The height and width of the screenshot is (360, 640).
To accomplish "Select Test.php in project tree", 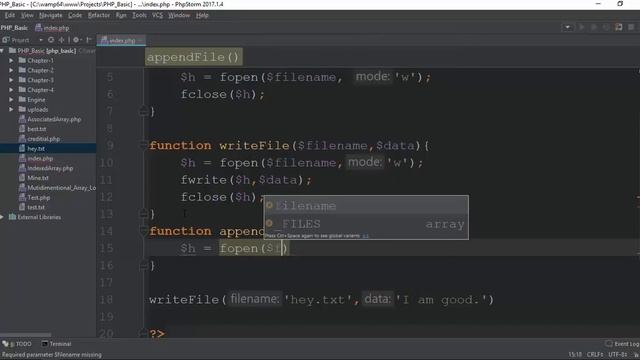I will click(x=34, y=198).
